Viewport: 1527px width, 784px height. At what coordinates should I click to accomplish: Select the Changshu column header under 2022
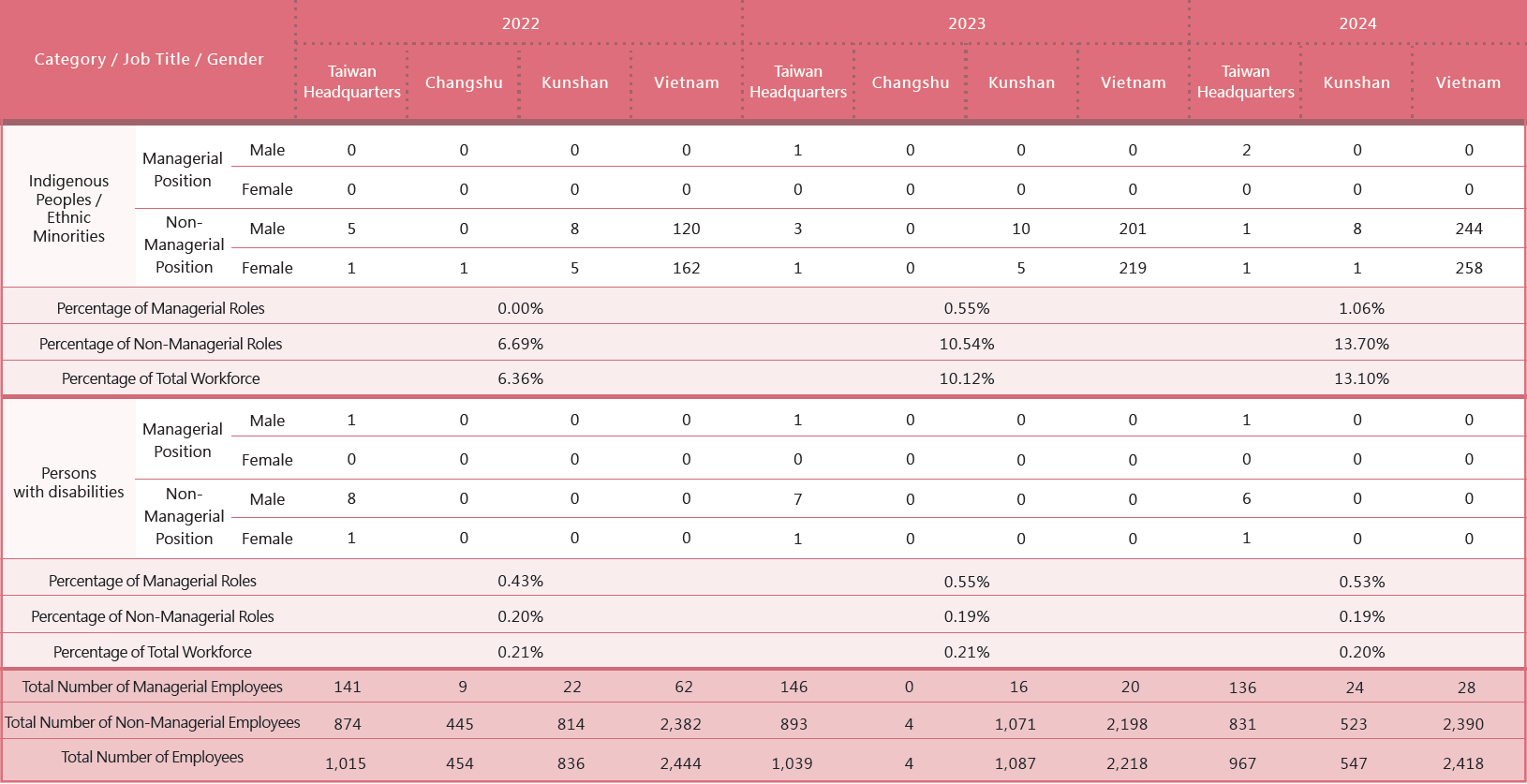[464, 82]
